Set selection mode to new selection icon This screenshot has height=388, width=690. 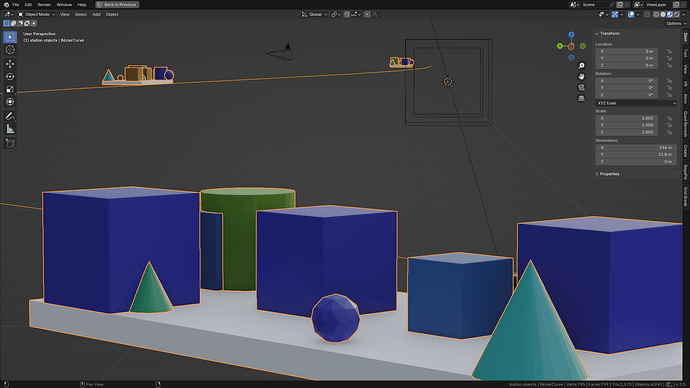(6, 23)
